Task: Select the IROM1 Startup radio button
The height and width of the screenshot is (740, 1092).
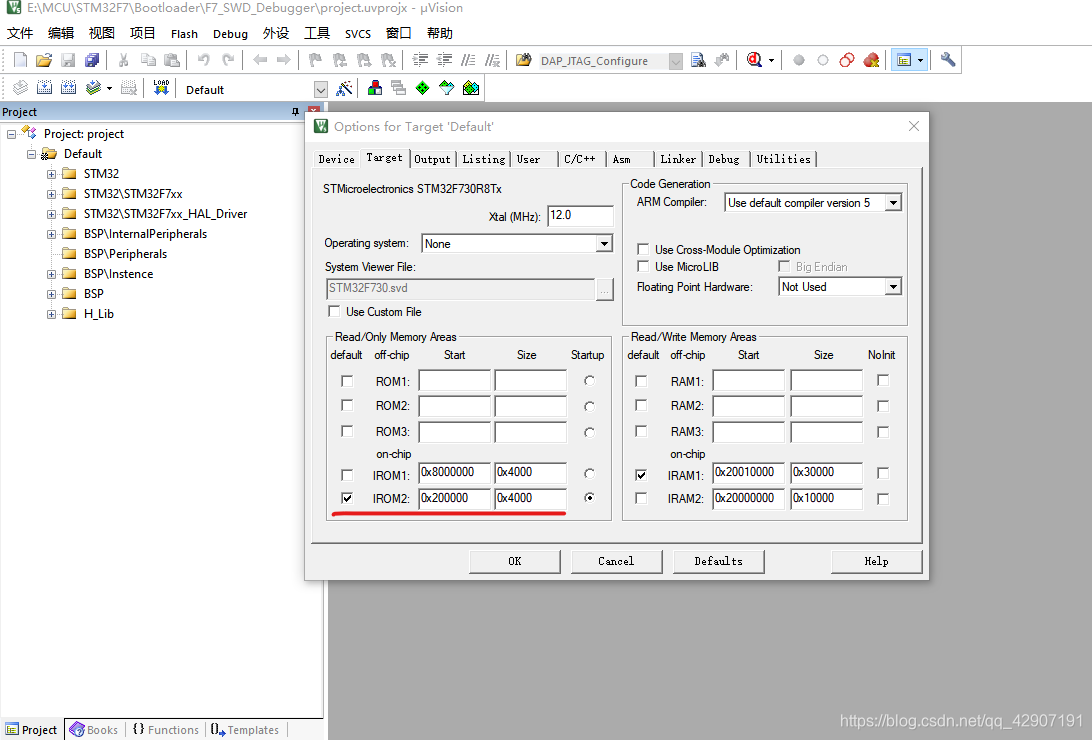Action: pyautogui.click(x=589, y=474)
